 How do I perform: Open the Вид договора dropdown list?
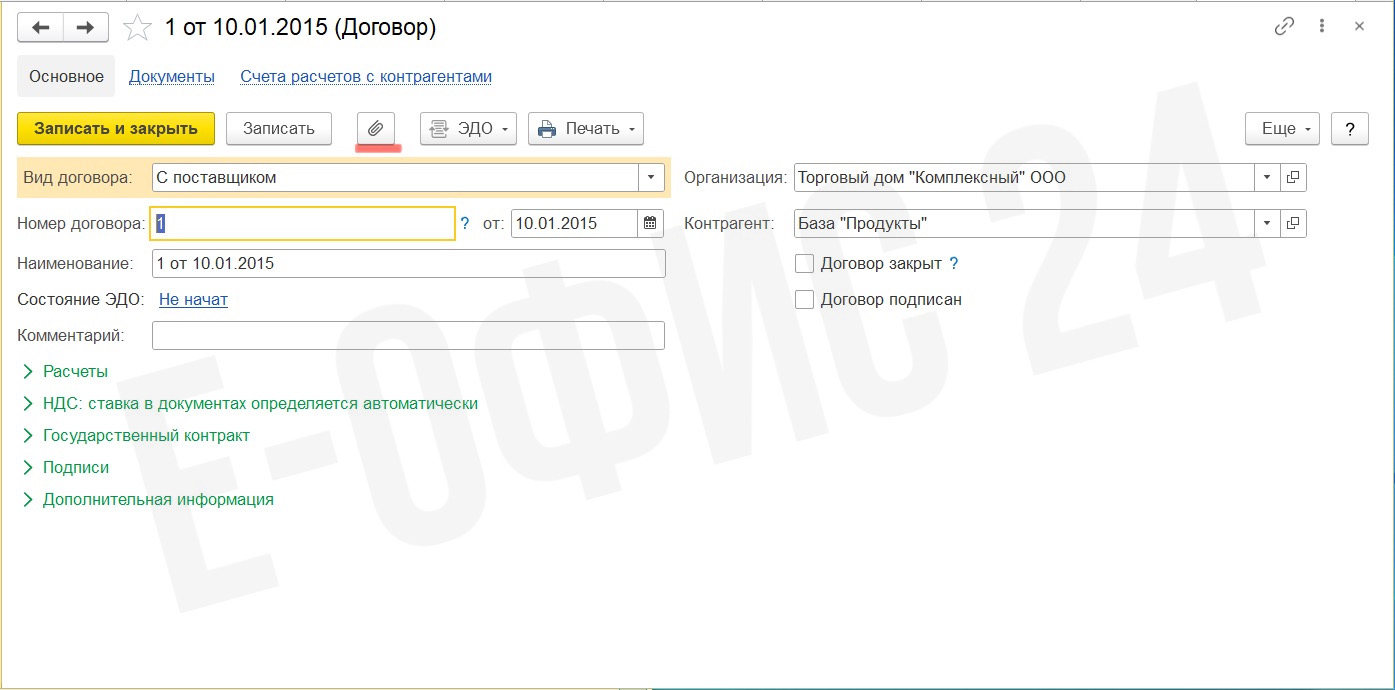coord(650,178)
